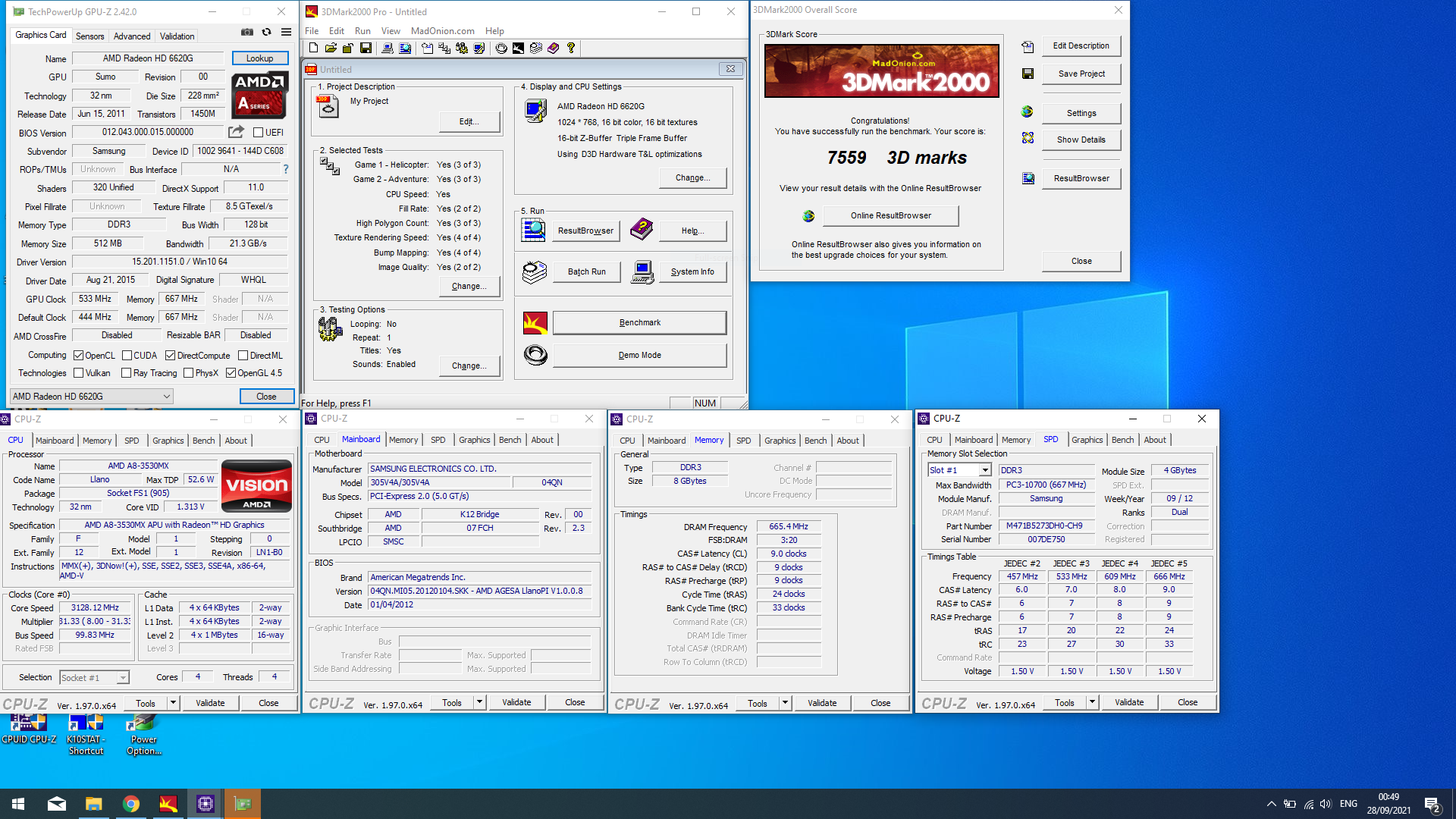Image resolution: width=1456 pixels, height=819 pixels.
Task: Expand Tools dropdown arrow in CPU-Z SPD window
Action: (1092, 702)
